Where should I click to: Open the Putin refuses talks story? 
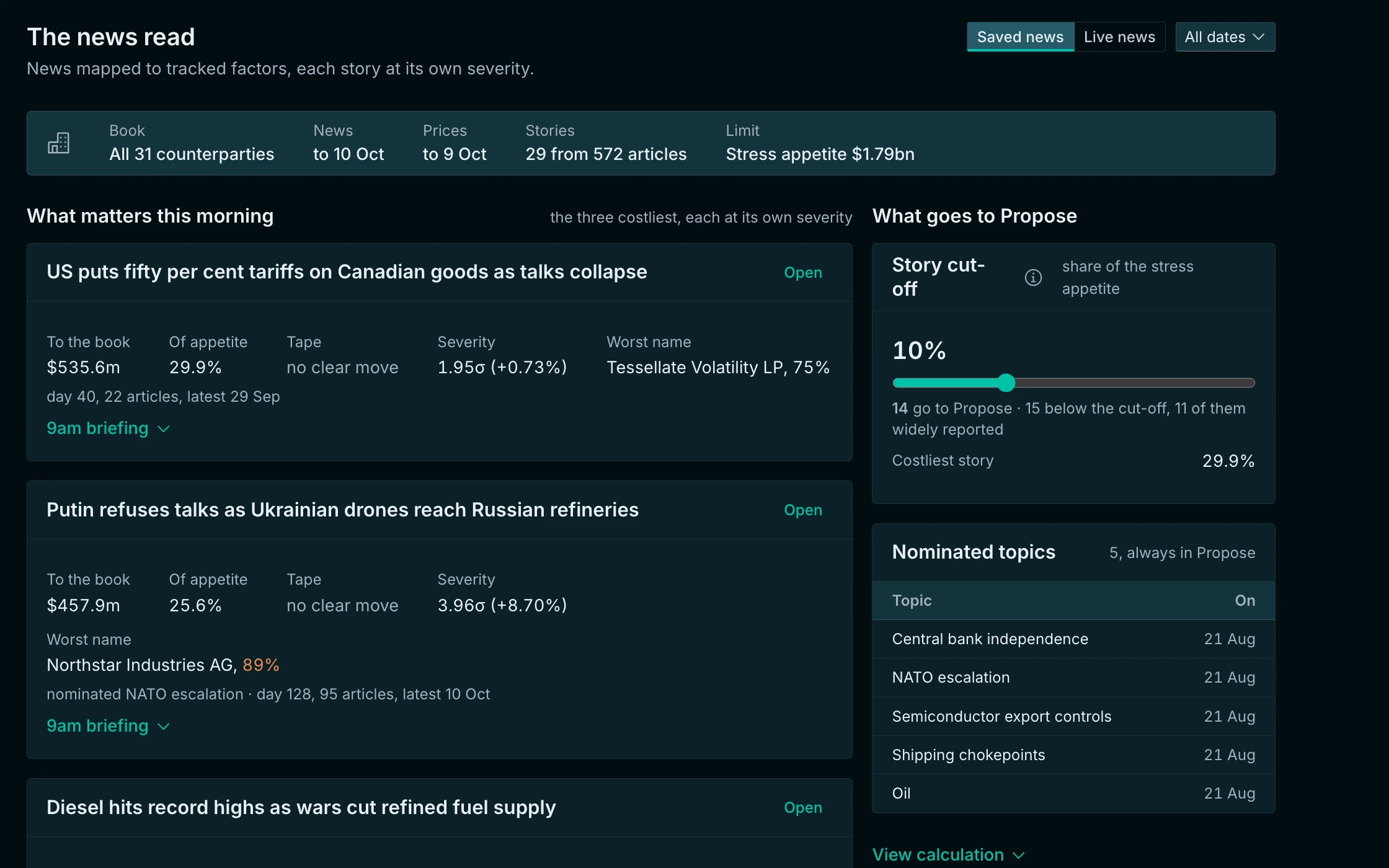[x=803, y=510]
